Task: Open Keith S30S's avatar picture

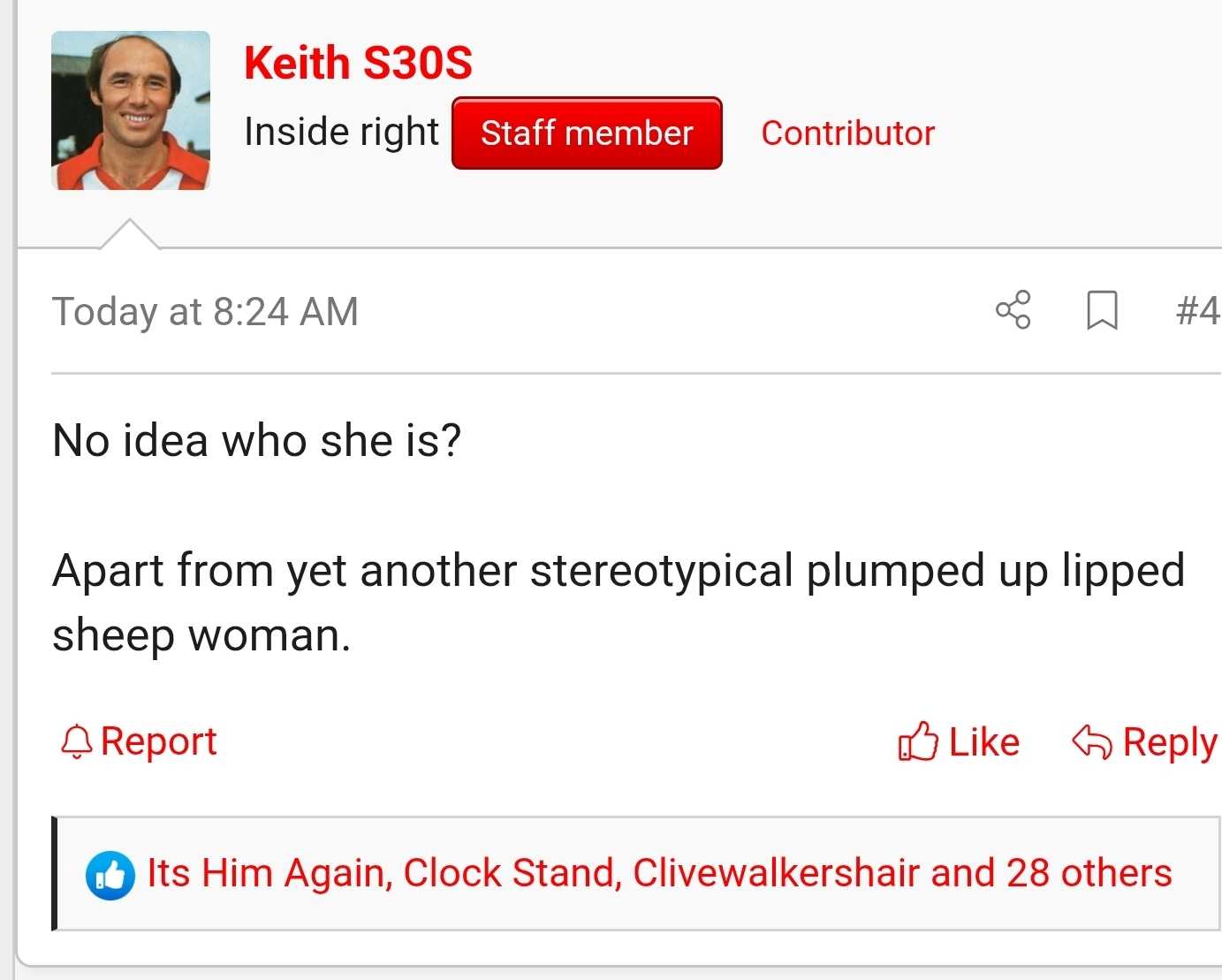Action: pyautogui.click(x=131, y=110)
